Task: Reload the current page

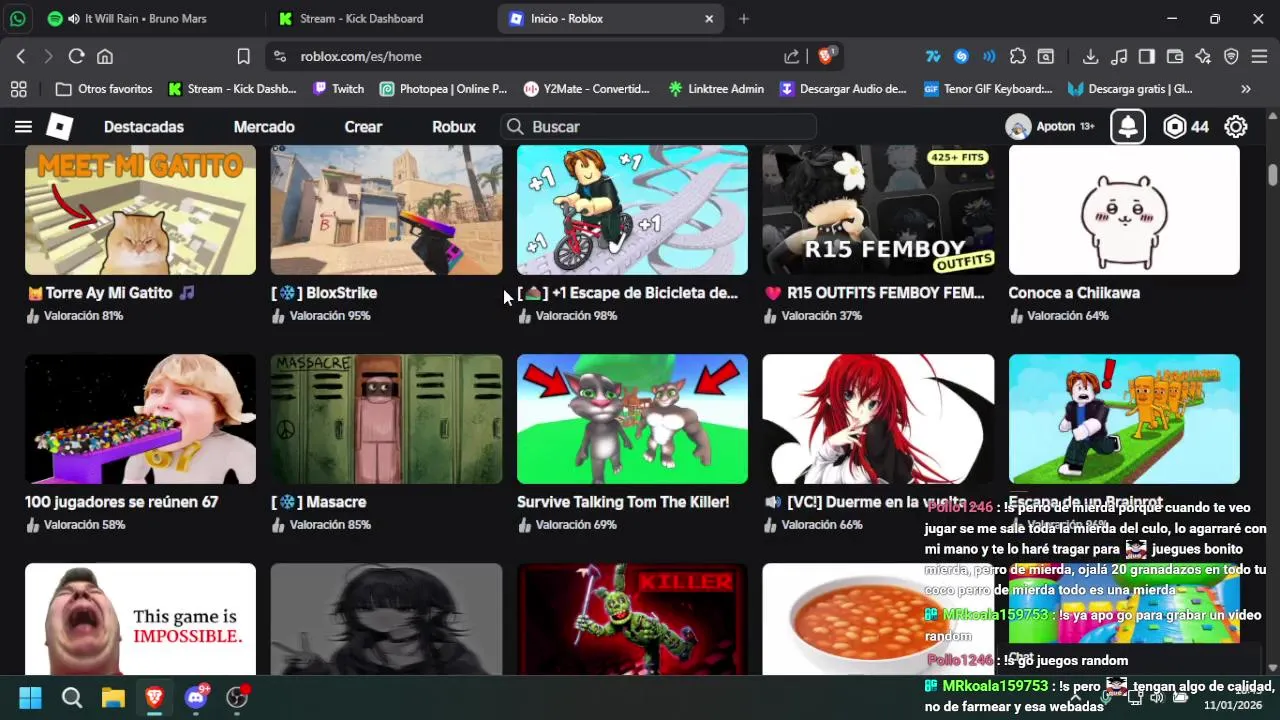Action: 76,57
